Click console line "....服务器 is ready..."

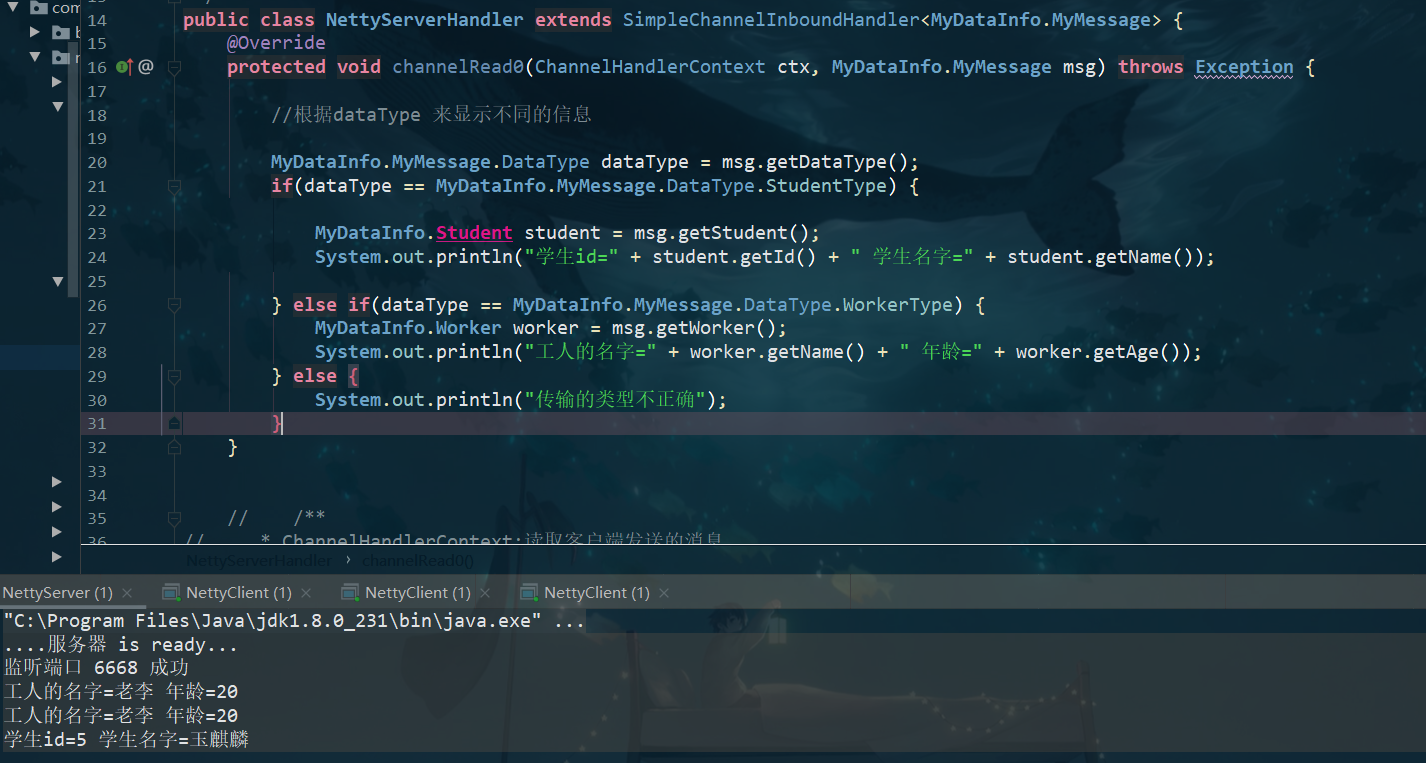pyautogui.click(x=121, y=645)
